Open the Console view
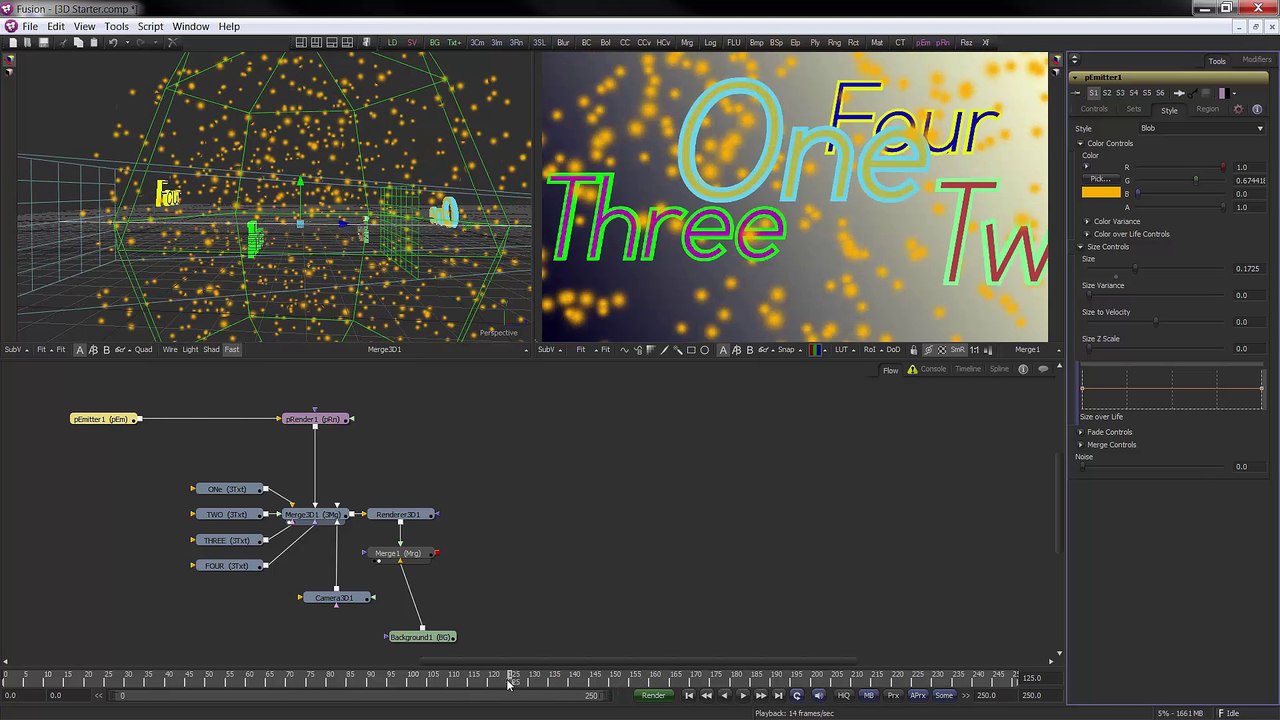This screenshot has height=720, width=1280. [933, 369]
